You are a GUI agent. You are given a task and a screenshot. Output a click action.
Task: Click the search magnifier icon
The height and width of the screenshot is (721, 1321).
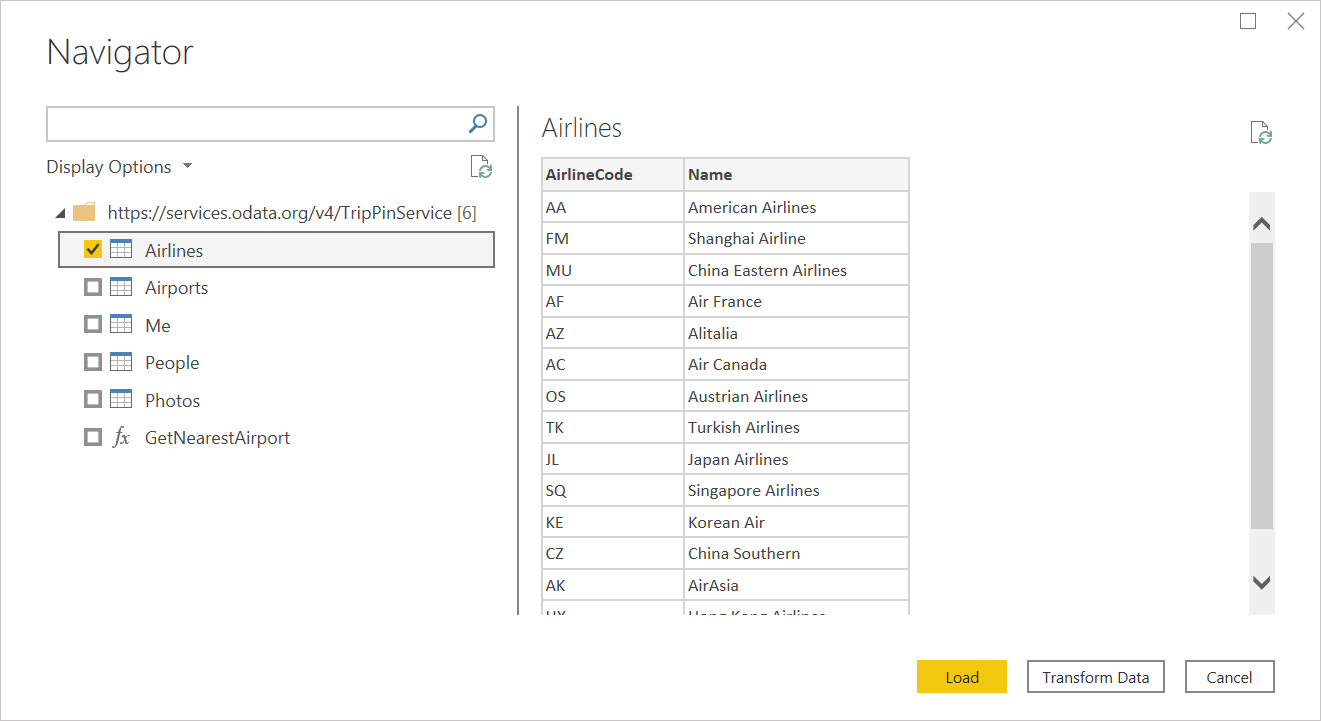click(x=478, y=123)
